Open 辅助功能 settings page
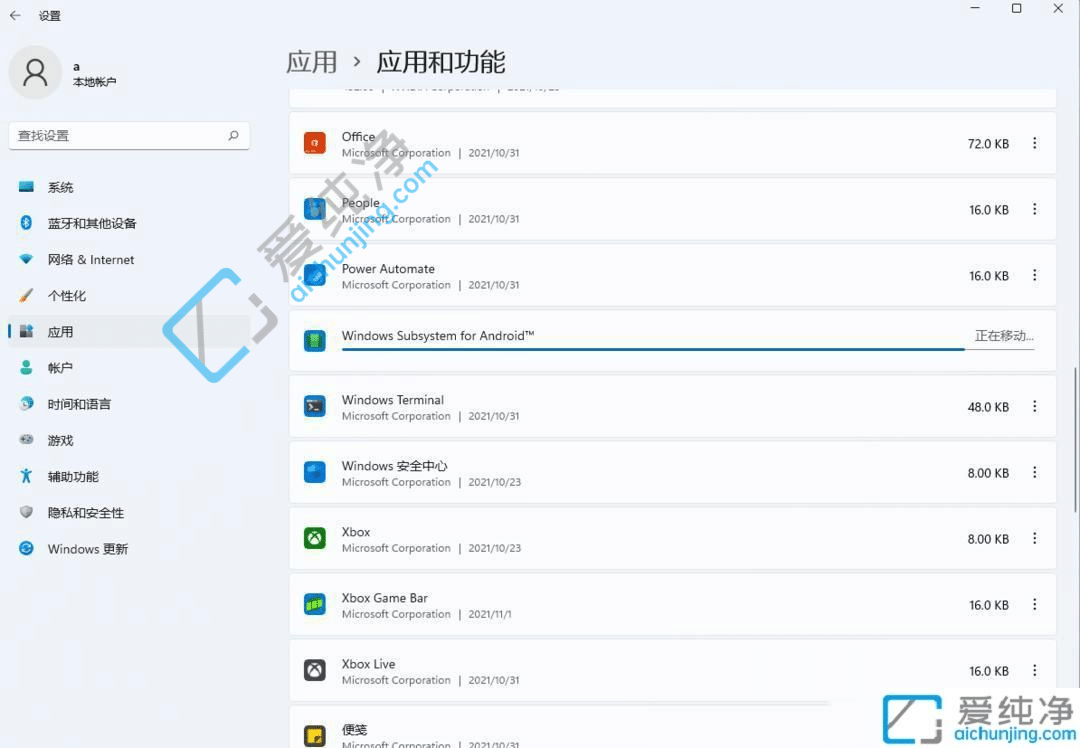The height and width of the screenshot is (748, 1080). [129, 476]
